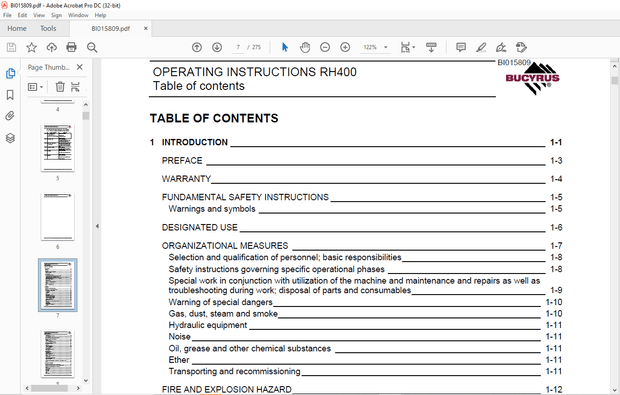Add a bookmark with the star icon
Screen dimensions: 620x395
(31, 47)
